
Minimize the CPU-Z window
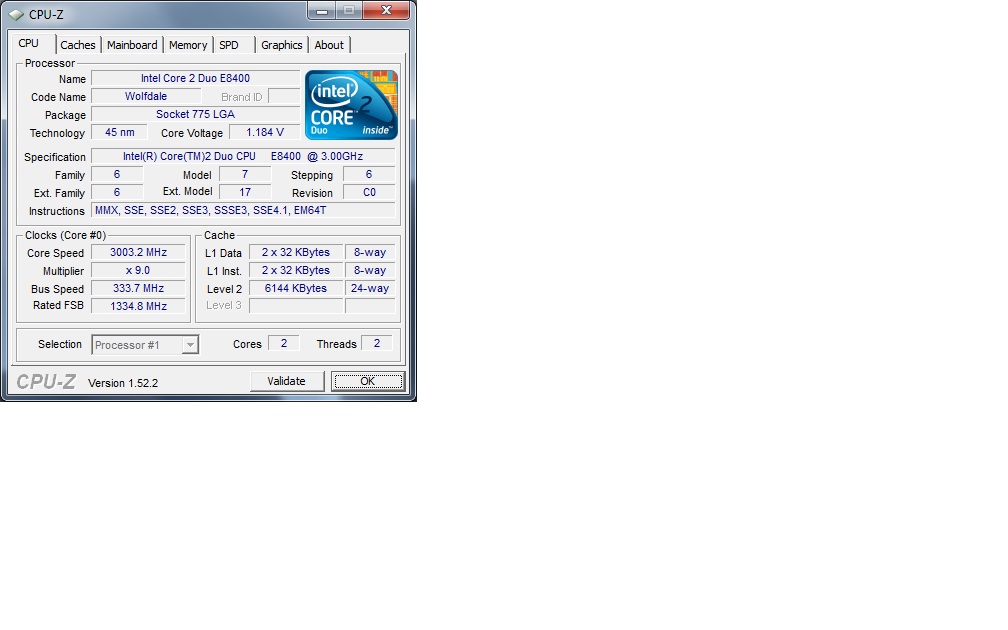(321, 10)
